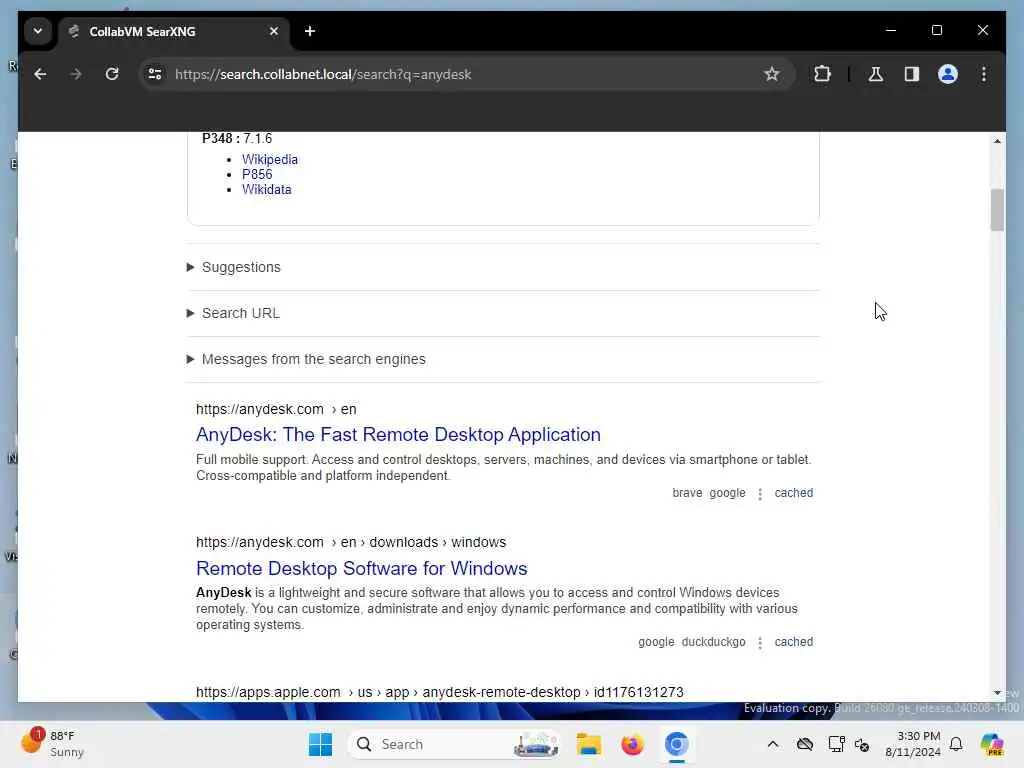Open the Extensions puzzle icon
The height and width of the screenshot is (768, 1024).
tap(822, 74)
